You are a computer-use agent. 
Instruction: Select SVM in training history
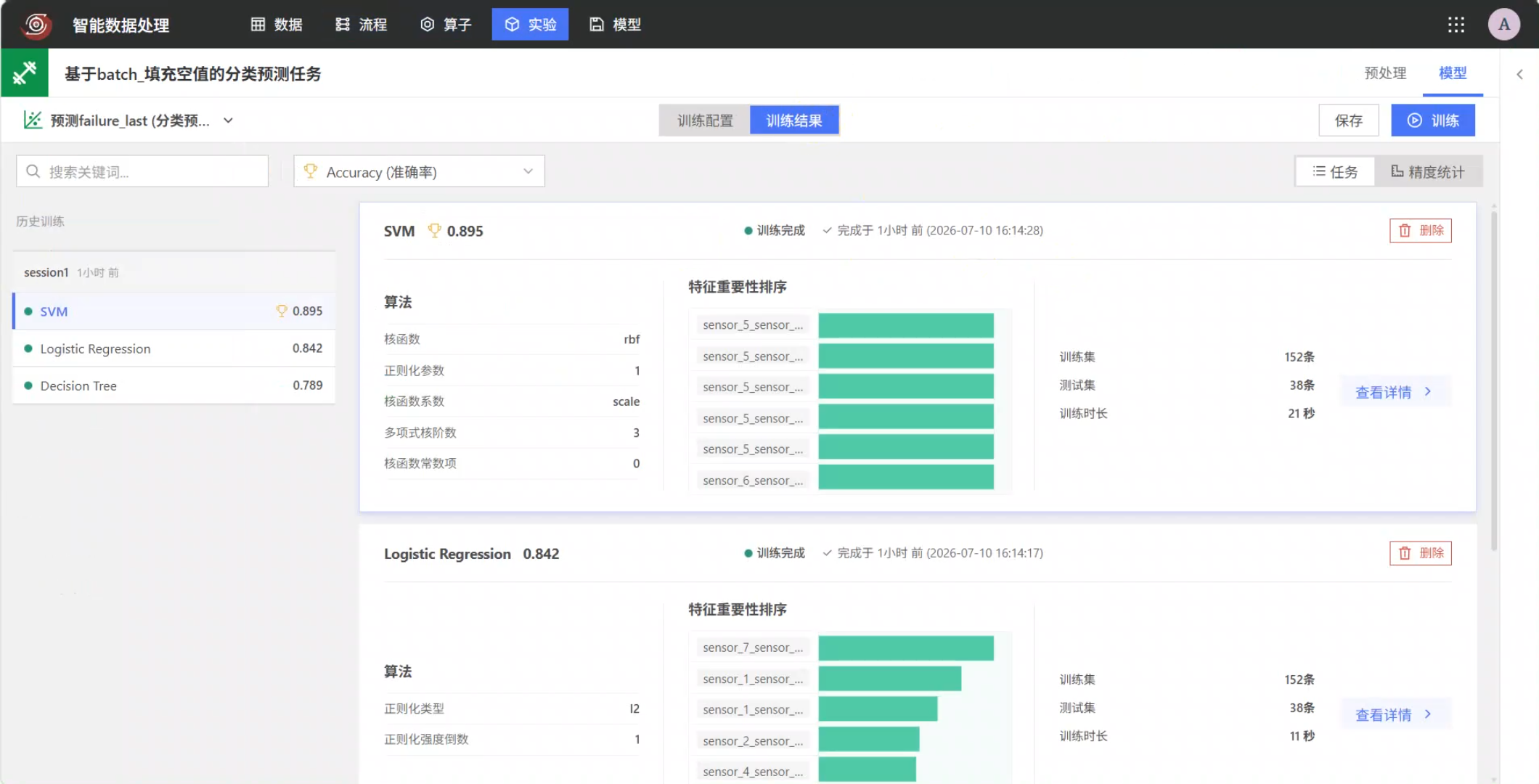coord(174,311)
